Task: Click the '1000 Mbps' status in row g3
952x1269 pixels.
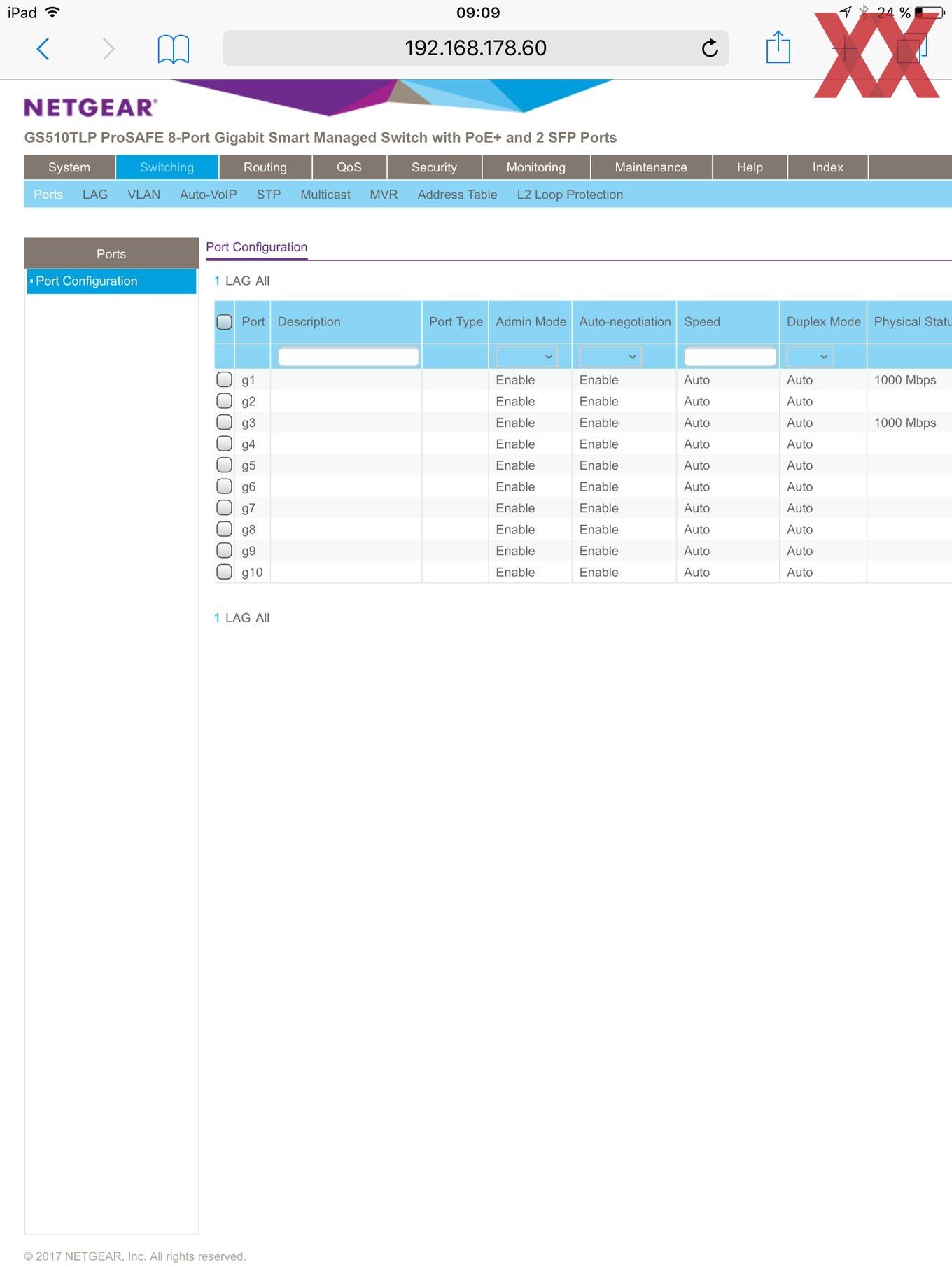Action: click(904, 423)
